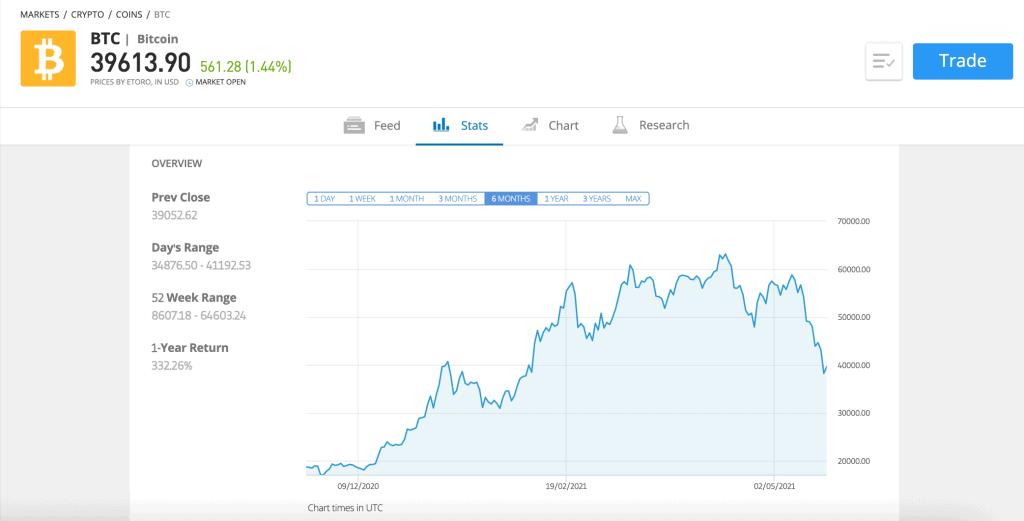This screenshot has height=521, width=1024.
Task: Click the Prev Close value 39052.62
Action: (x=176, y=215)
